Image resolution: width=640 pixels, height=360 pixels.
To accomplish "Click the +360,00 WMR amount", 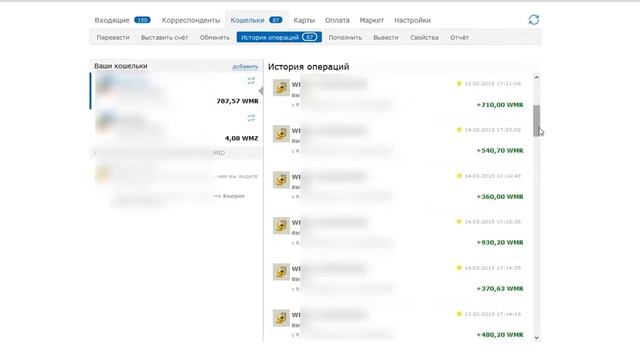I will (500, 197).
